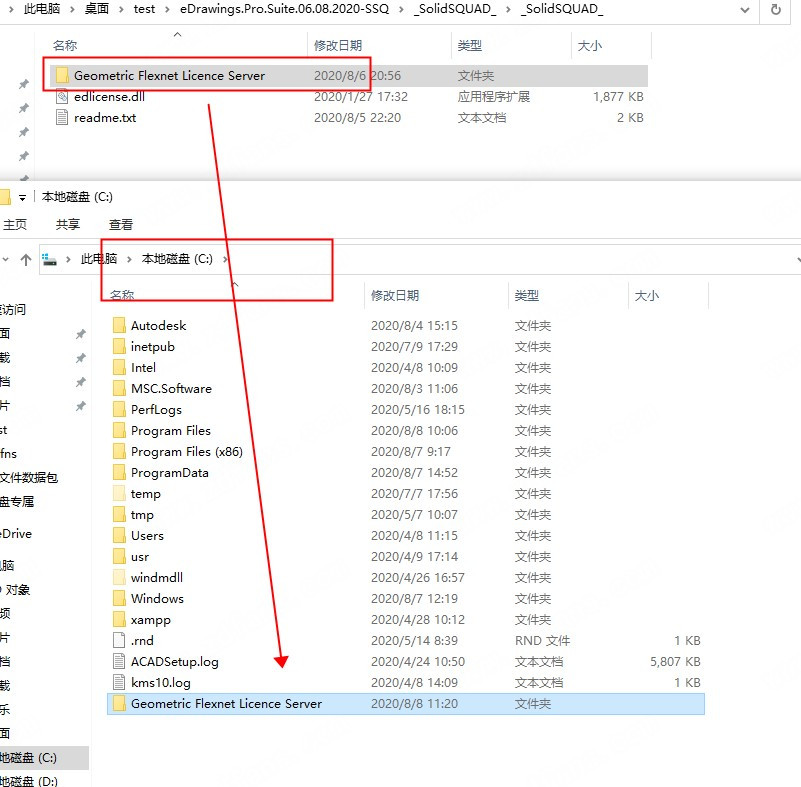Select the ProgramData folder
The image size is (801, 787).
[x=408, y=472]
